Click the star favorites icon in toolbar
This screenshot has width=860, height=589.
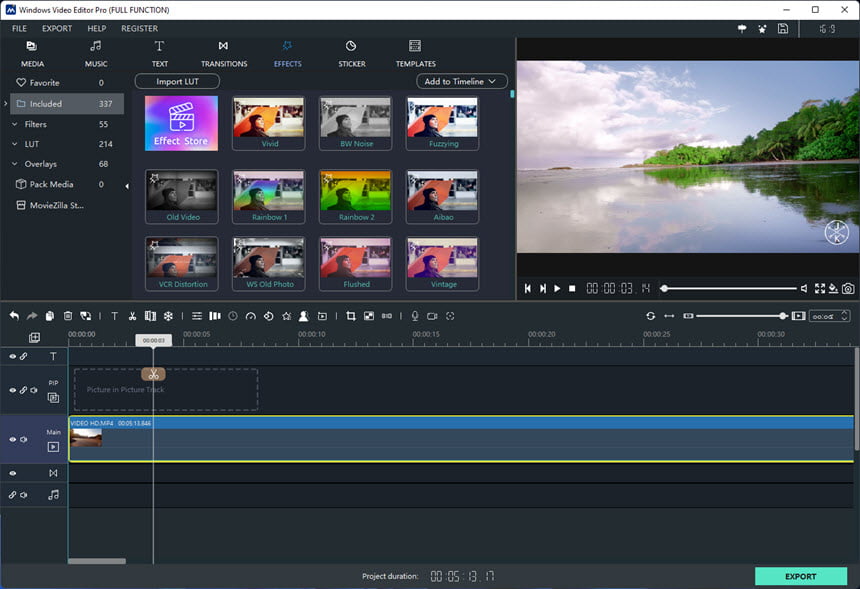[286, 316]
